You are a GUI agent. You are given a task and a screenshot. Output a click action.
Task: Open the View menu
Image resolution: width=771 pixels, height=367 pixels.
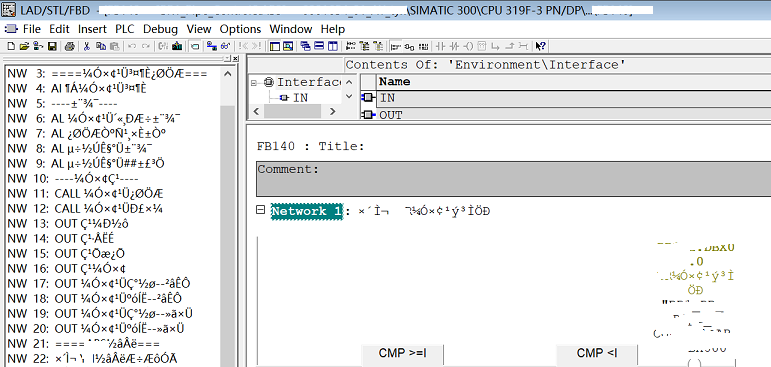click(x=199, y=29)
